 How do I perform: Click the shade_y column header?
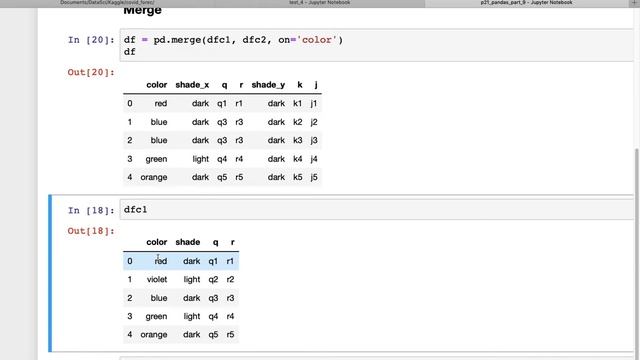point(268,85)
